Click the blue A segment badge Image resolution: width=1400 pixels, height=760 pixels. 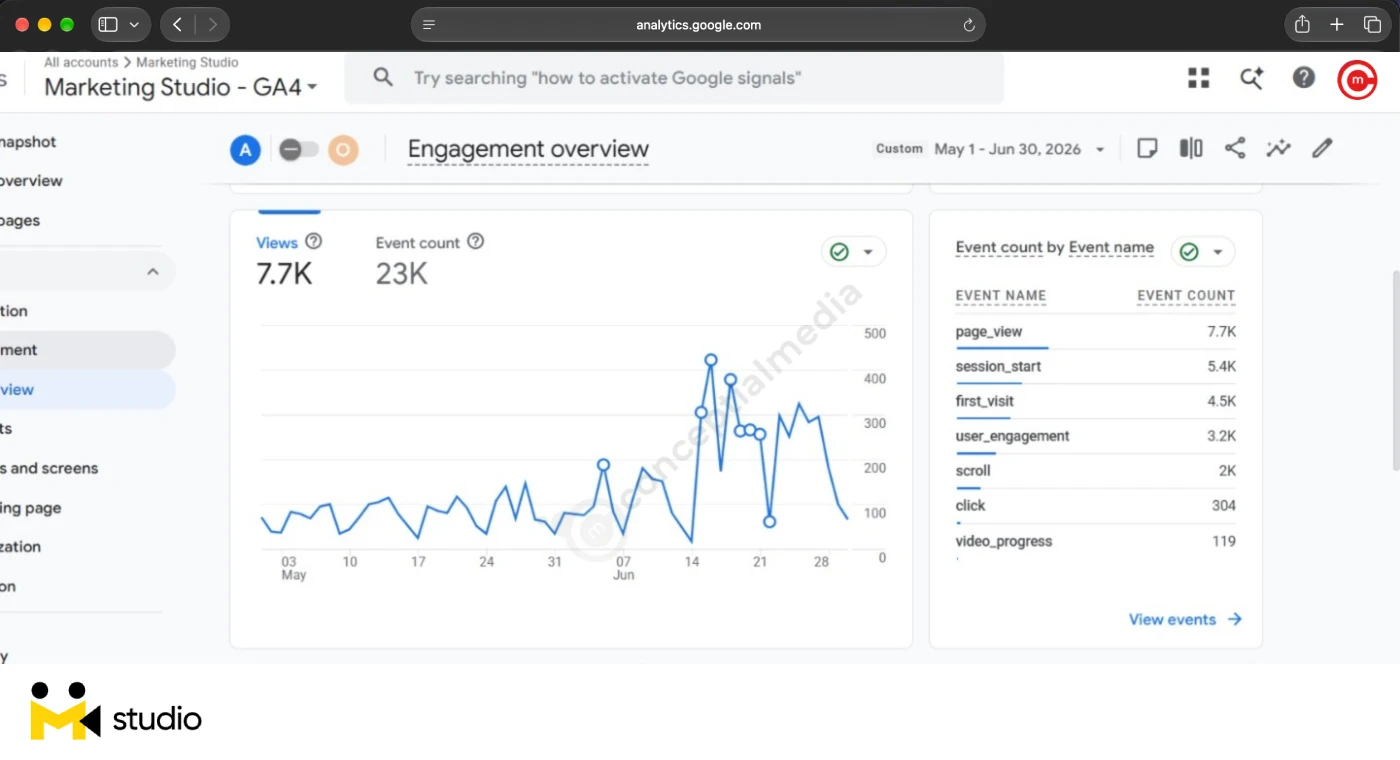tap(245, 151)
